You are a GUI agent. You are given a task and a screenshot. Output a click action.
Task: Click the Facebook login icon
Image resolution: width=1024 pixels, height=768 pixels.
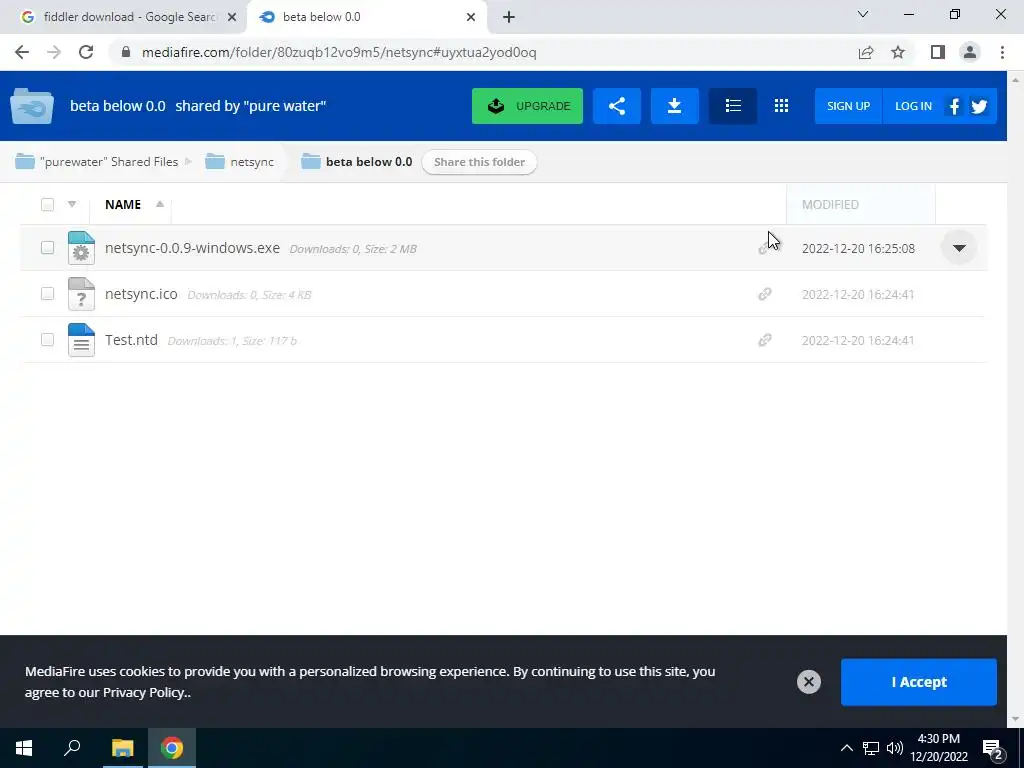click(x=954, y=106)
